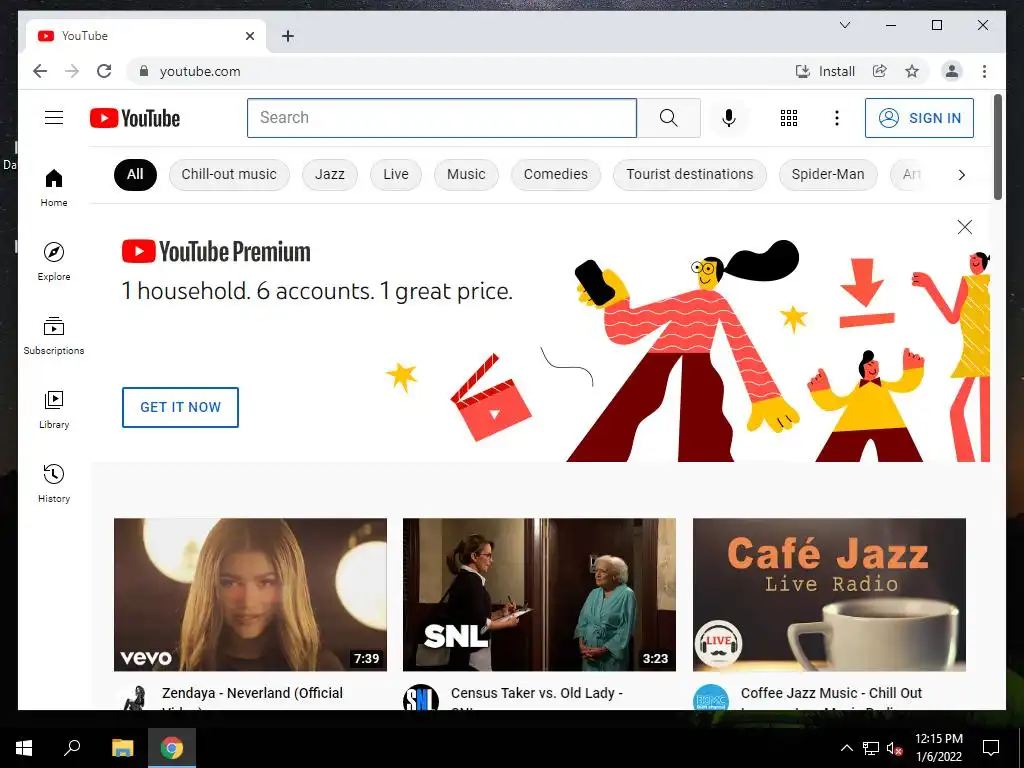Select the All filter chip

[x=135, y=174]
